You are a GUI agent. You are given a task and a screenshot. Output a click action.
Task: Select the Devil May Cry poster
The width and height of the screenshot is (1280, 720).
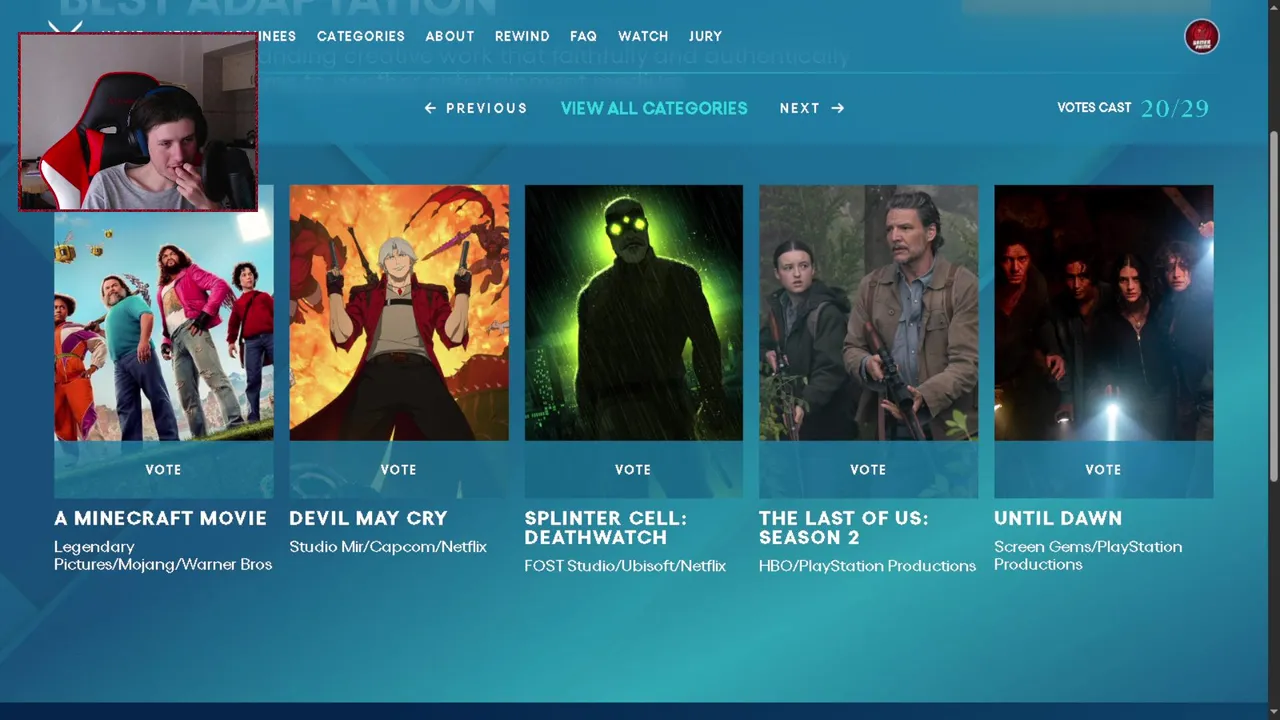pos(398,313)
